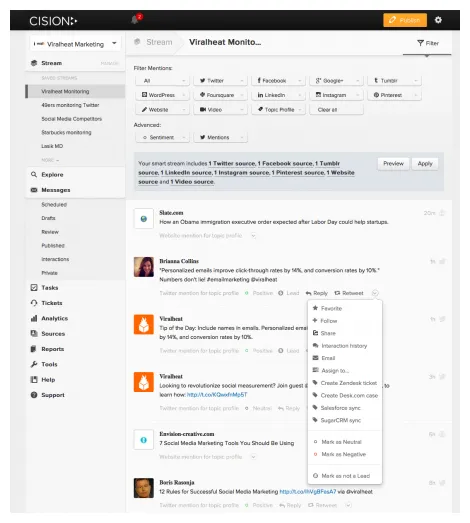Image resolution: width=470 pixels, height=523 pixels.
Task: Click the Apply button
Action: coord(425,164)
